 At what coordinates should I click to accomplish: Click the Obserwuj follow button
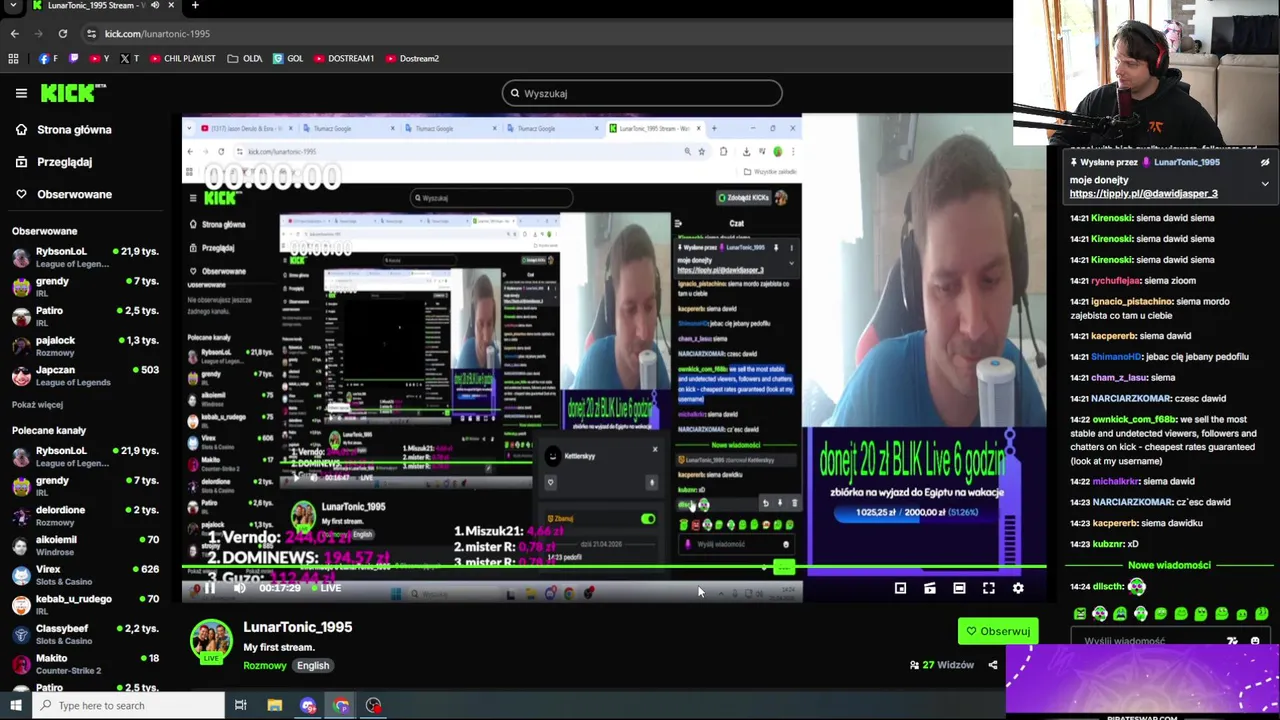[998, 631]
